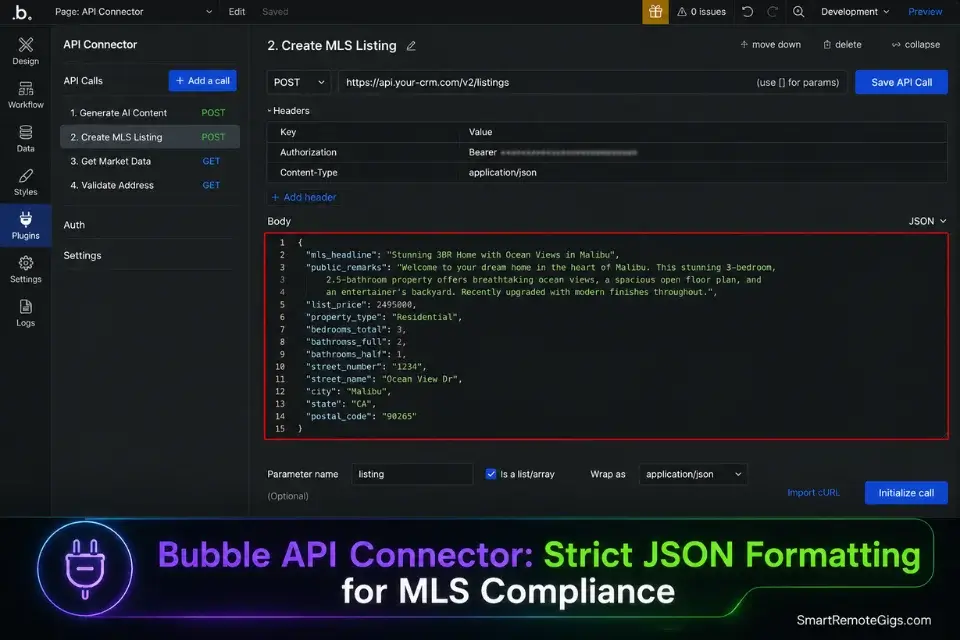Viewport: 960px width, 640px height.
Task: Open the Page: API Connector dropdown
Action: 133,12
